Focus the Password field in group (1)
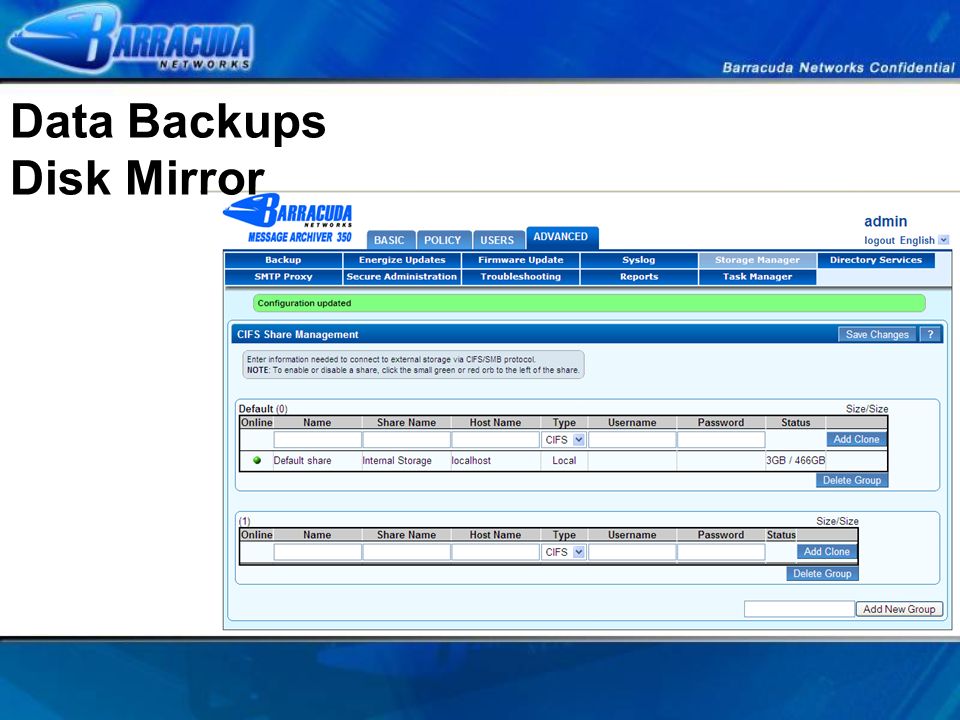The width and height of the screenshot is (960, 720). pos(721,552)
